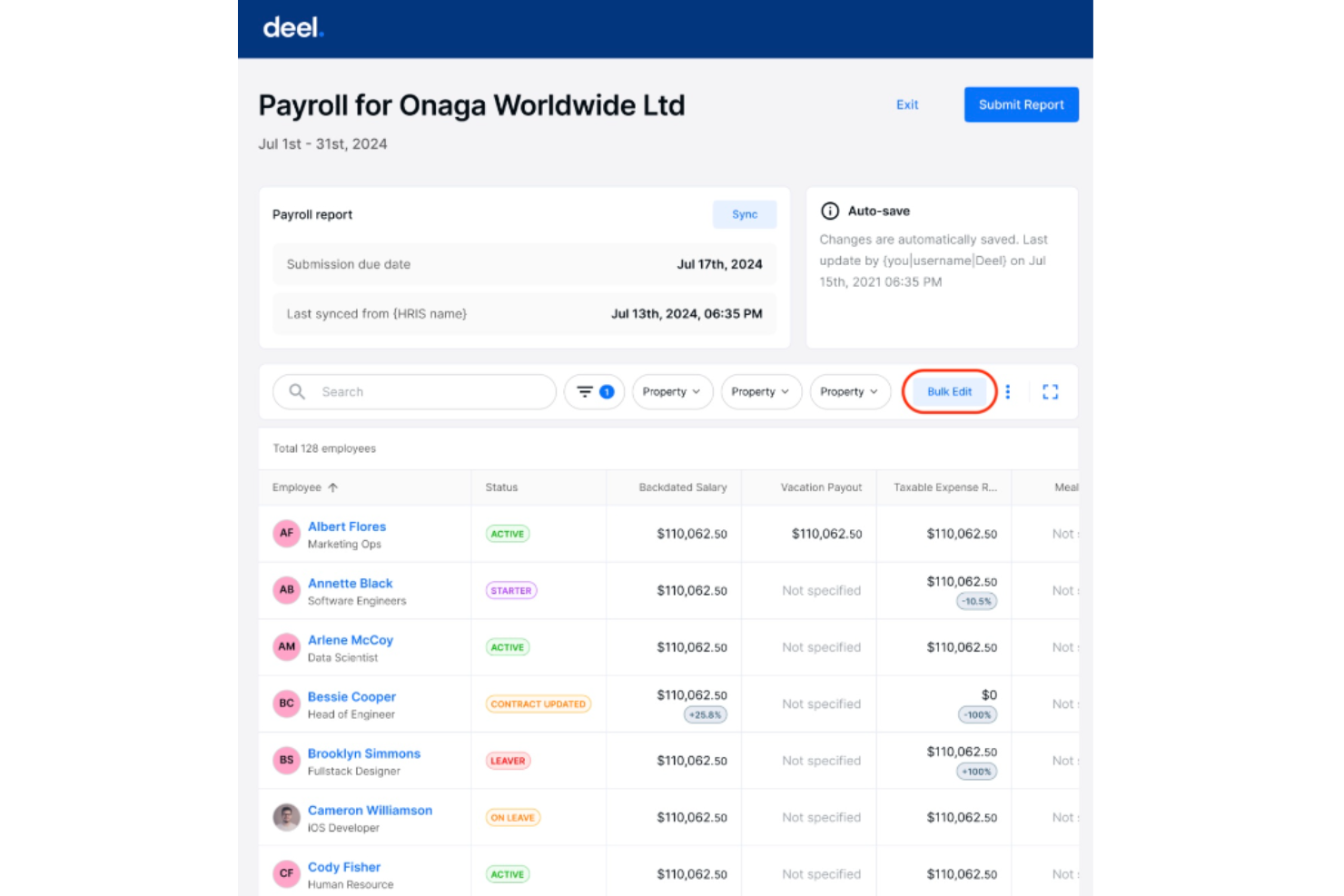The height and width of the screenshot is (896, 1344).
Task: Click the -100% badge for Bessie Cooper
Action: [x=978, y=714]
